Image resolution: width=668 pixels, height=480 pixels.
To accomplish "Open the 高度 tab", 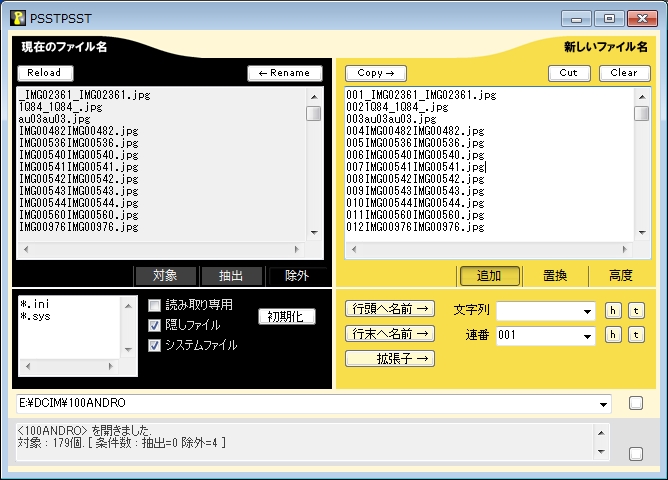I will (621, 276).
